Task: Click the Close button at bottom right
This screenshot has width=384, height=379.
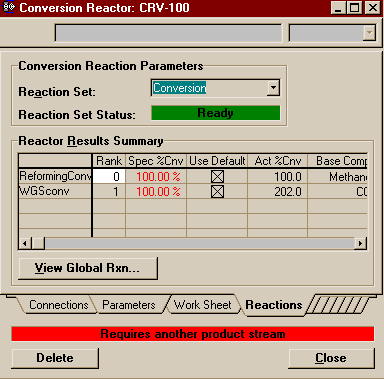Action: pos(331,358)
